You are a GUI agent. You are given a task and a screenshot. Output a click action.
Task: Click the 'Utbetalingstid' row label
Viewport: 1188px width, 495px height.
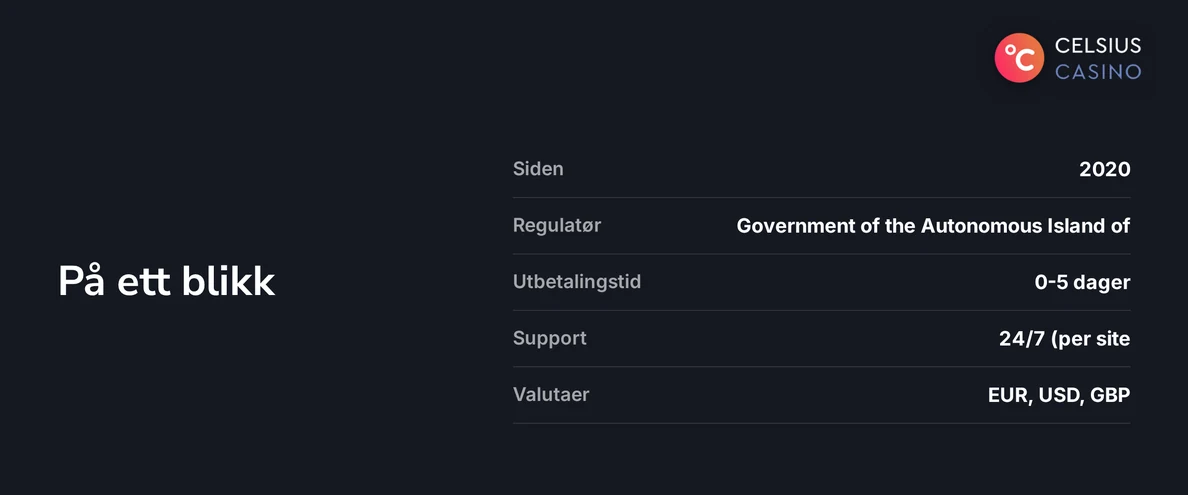point(577,282)
